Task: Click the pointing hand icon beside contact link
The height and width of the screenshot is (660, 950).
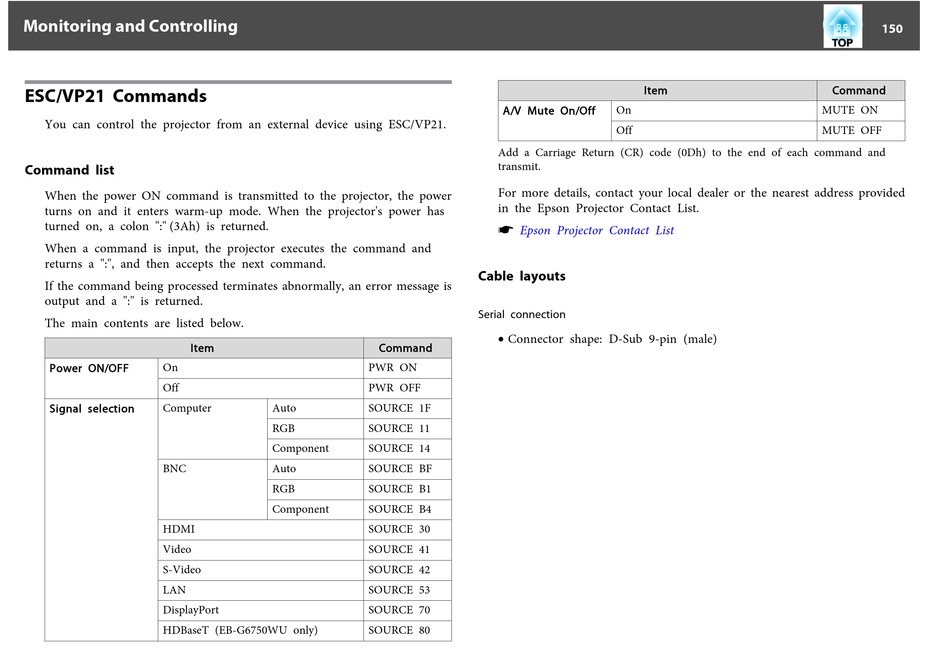Action: 506,230
